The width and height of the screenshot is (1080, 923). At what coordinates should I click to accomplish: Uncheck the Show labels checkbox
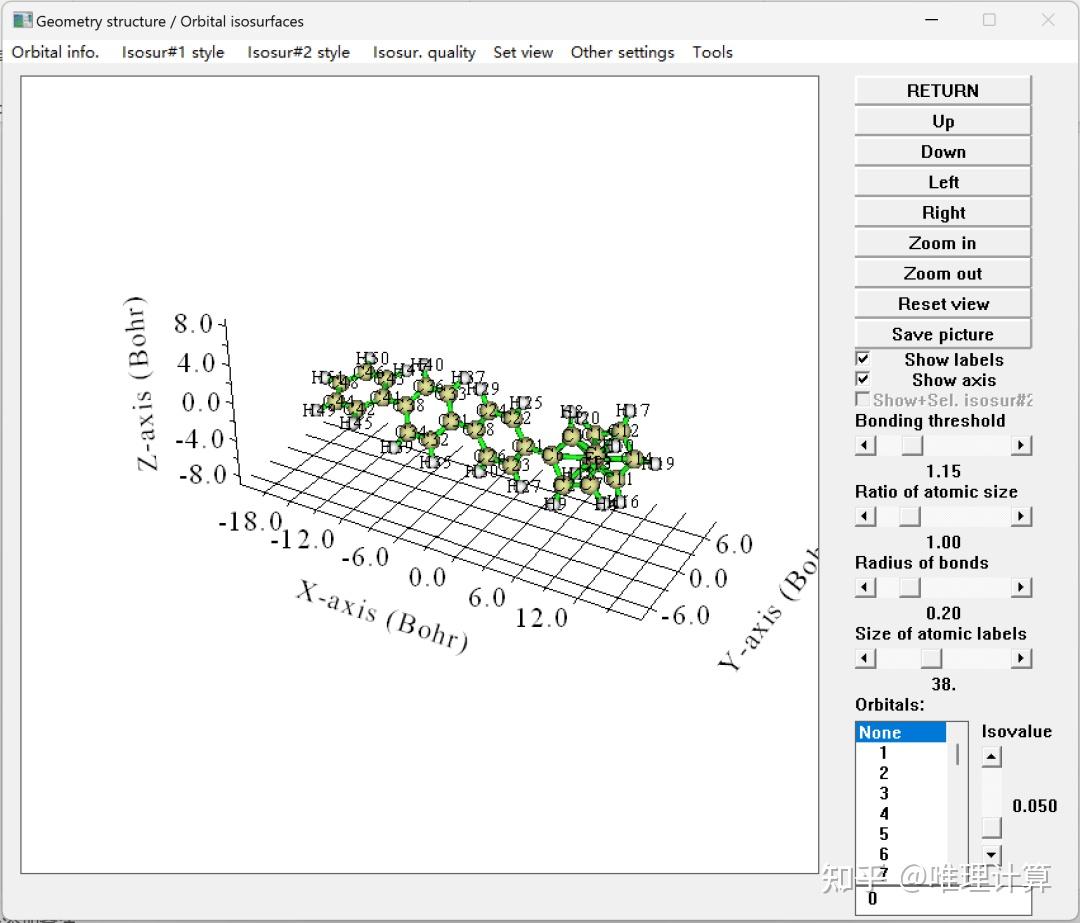(863, 359)
